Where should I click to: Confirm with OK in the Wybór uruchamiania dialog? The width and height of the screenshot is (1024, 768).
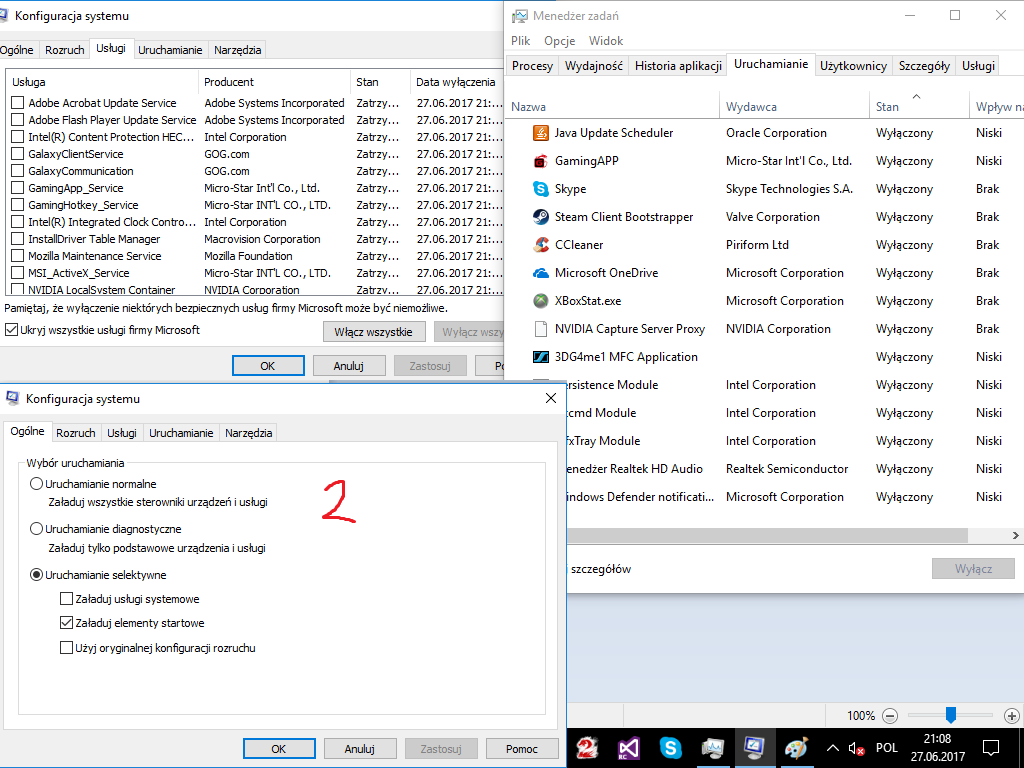[279, 749]
